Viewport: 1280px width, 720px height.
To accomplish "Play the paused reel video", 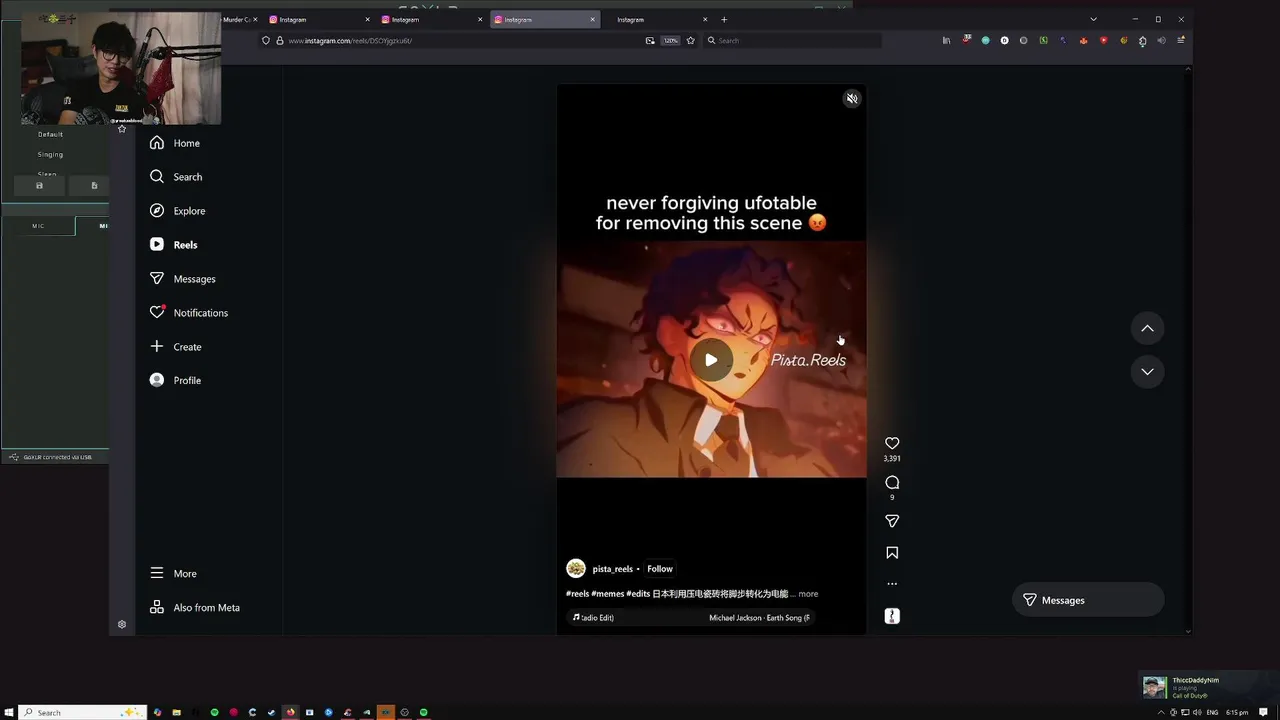I will [711, 360].
